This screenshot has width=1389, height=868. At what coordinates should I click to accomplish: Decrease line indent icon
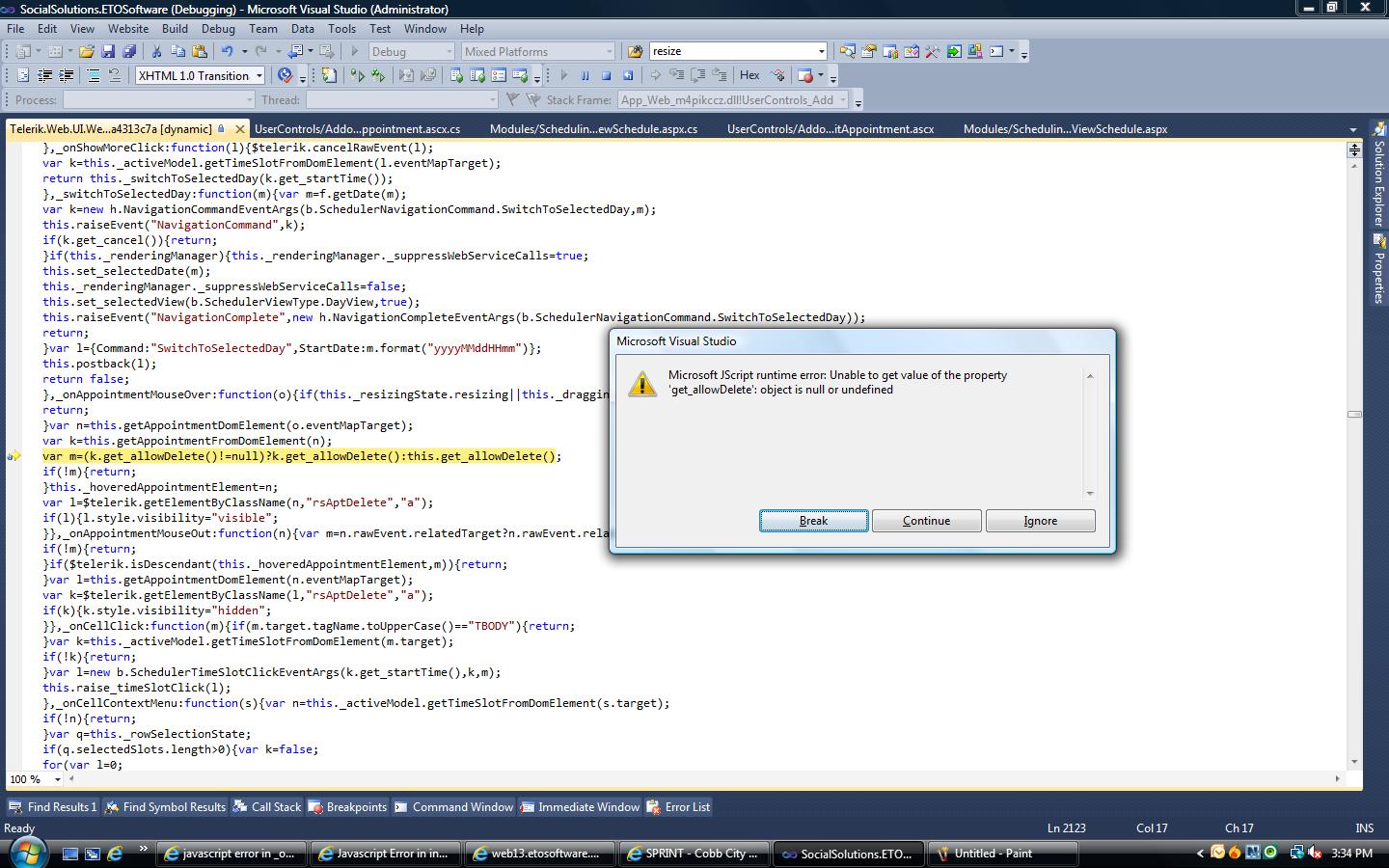pyautogui.click(x=44, y=75)
